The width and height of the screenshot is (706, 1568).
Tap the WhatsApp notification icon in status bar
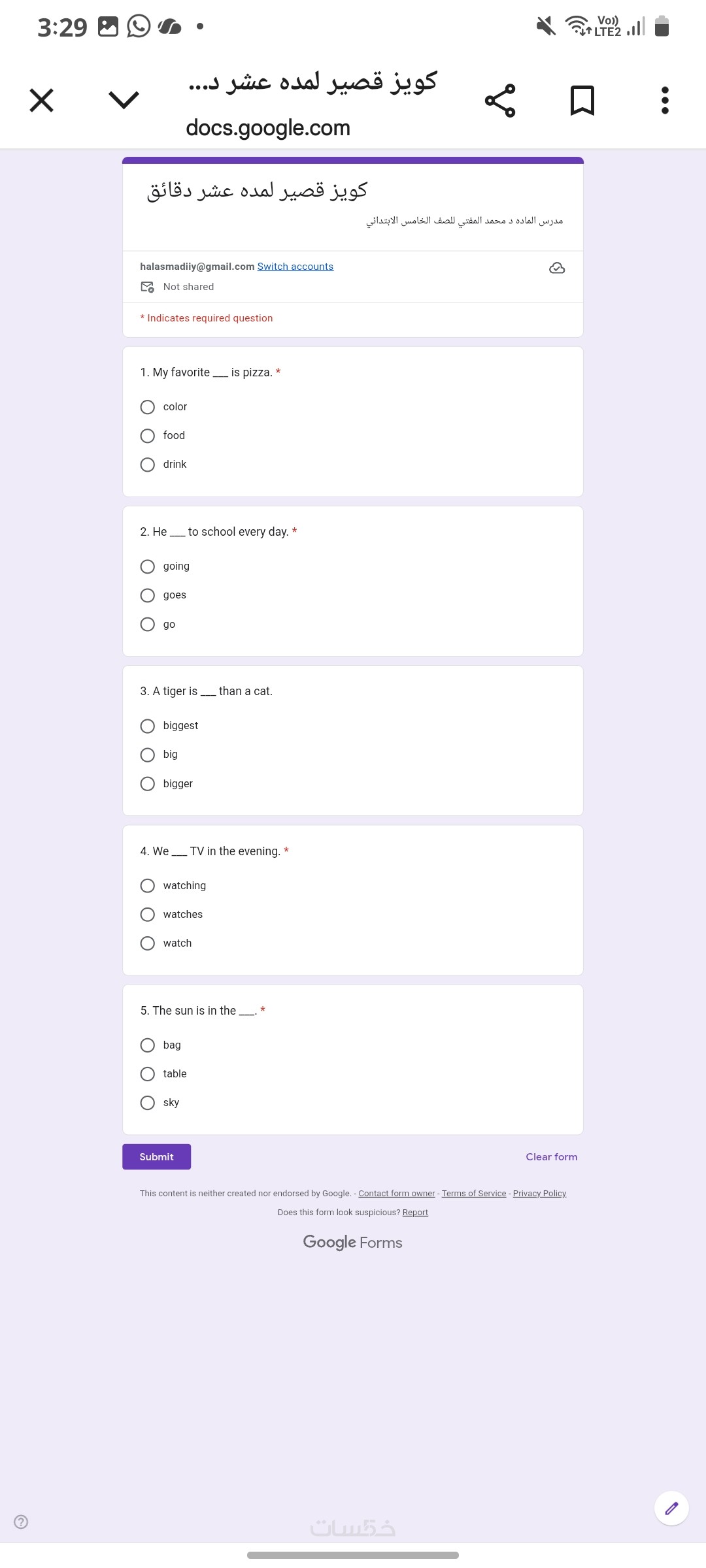(x=139, y=27)
